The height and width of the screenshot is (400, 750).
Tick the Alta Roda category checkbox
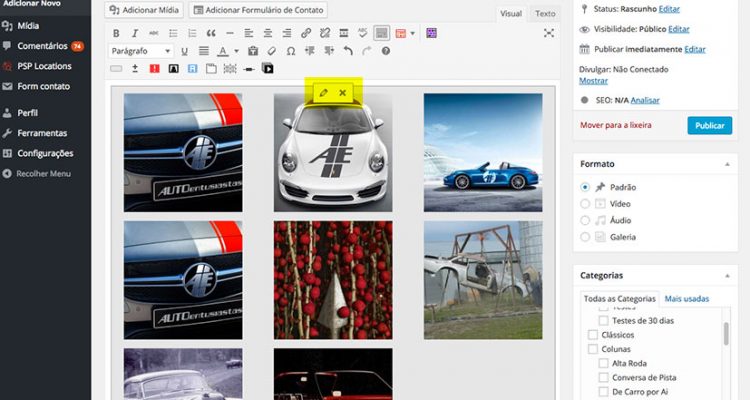(x=606, y=364)
